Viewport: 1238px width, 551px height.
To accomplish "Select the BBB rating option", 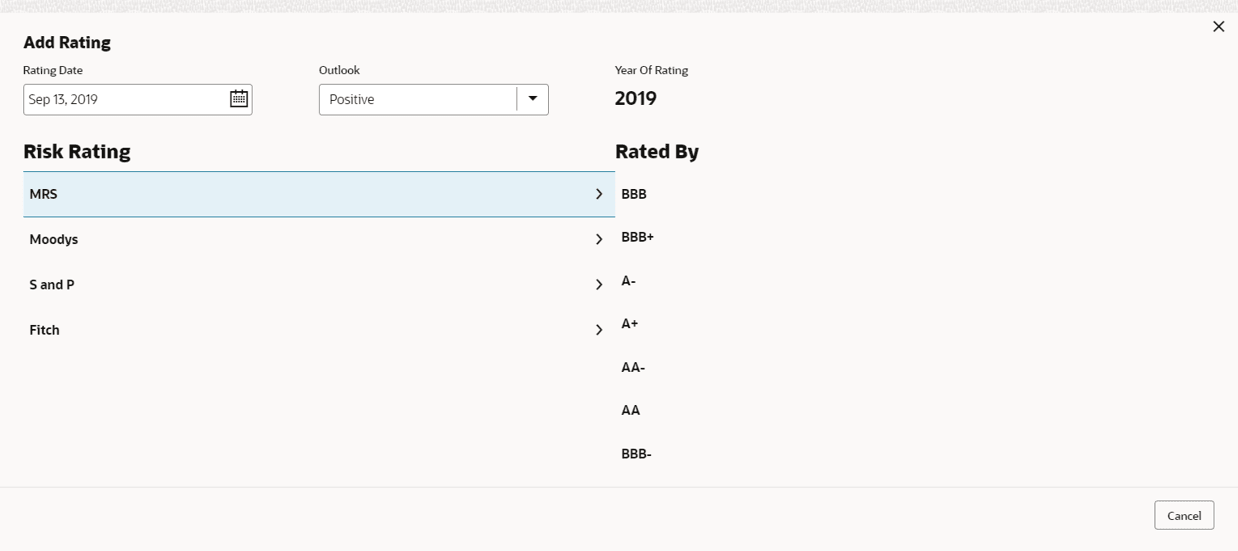I will click(x=634, y=194).
